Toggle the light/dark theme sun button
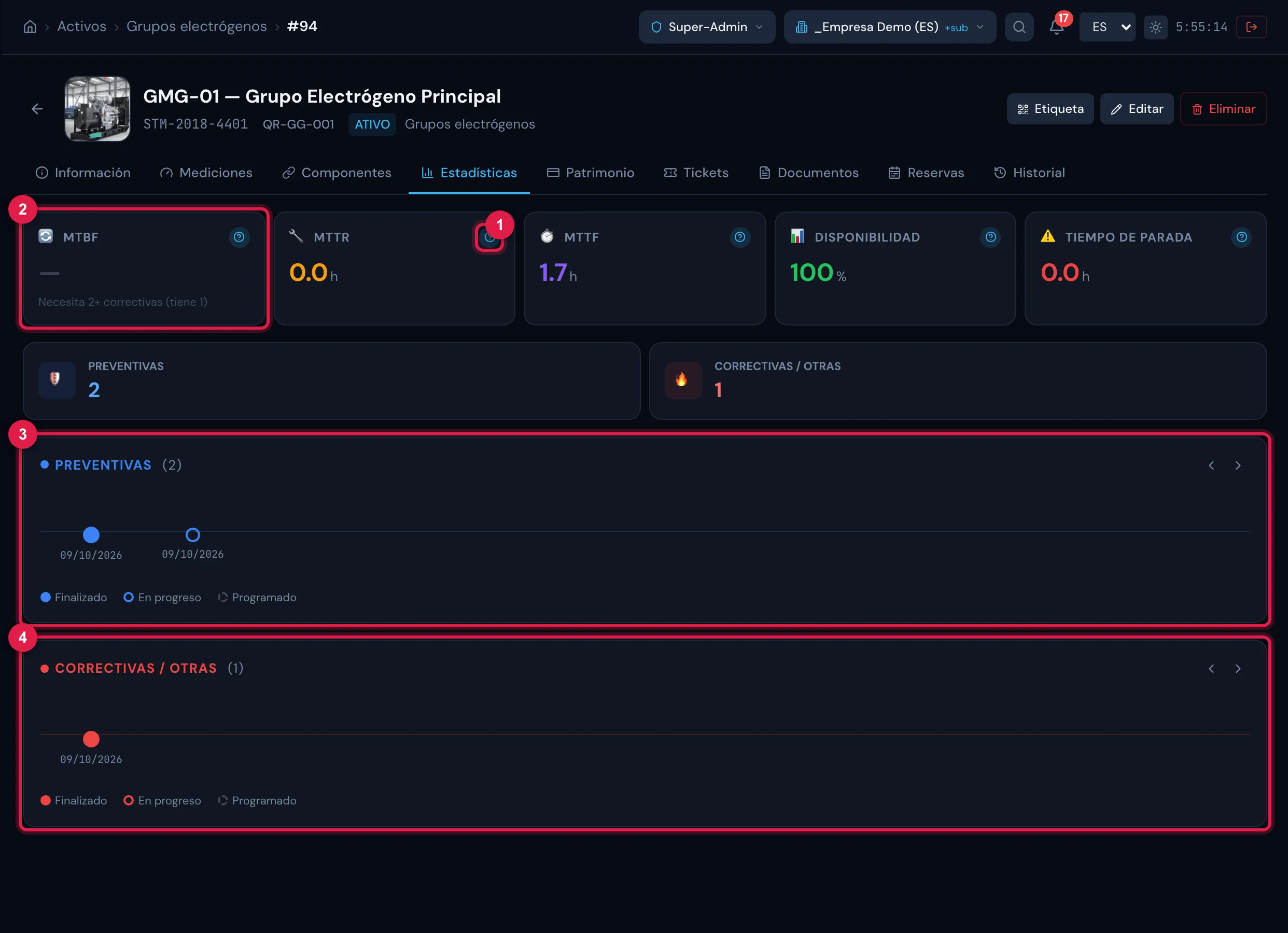 (x=1155, y=26)
